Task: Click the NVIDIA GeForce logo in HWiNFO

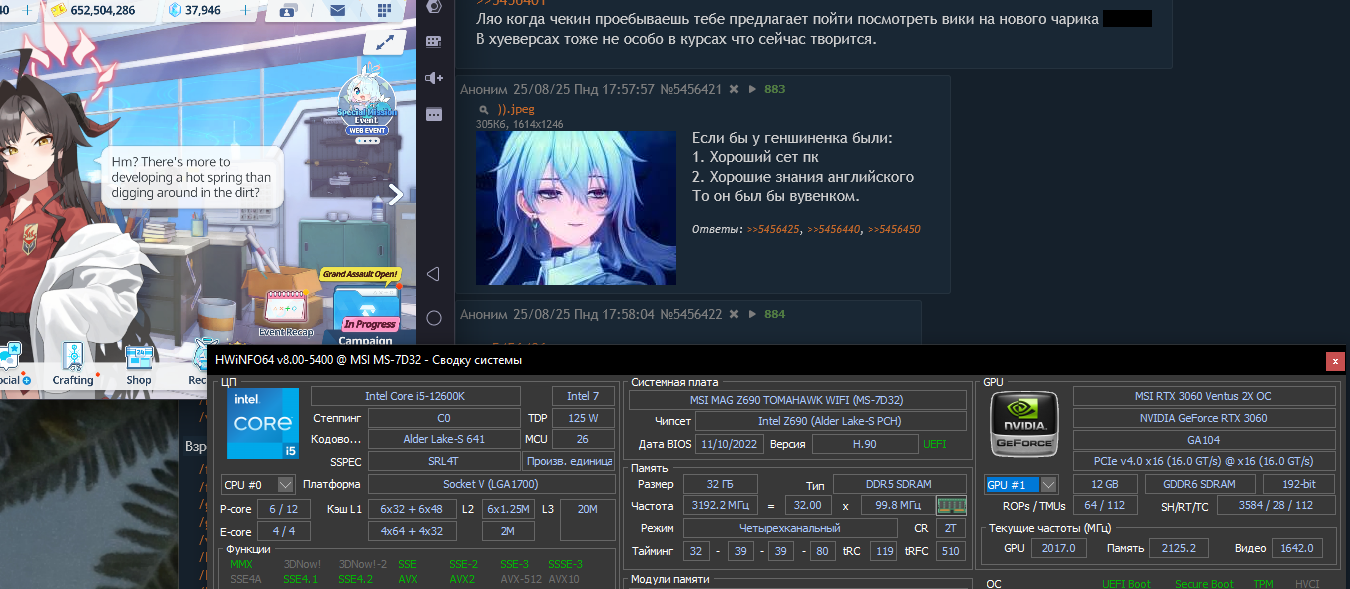Action: [x=1023, y=424]
